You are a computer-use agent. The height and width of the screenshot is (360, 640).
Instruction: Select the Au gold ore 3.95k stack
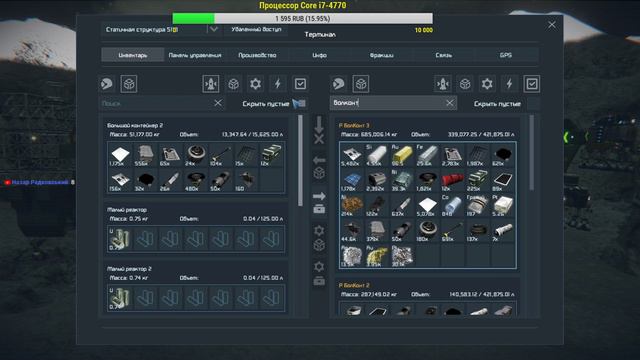tap(377, 255)
